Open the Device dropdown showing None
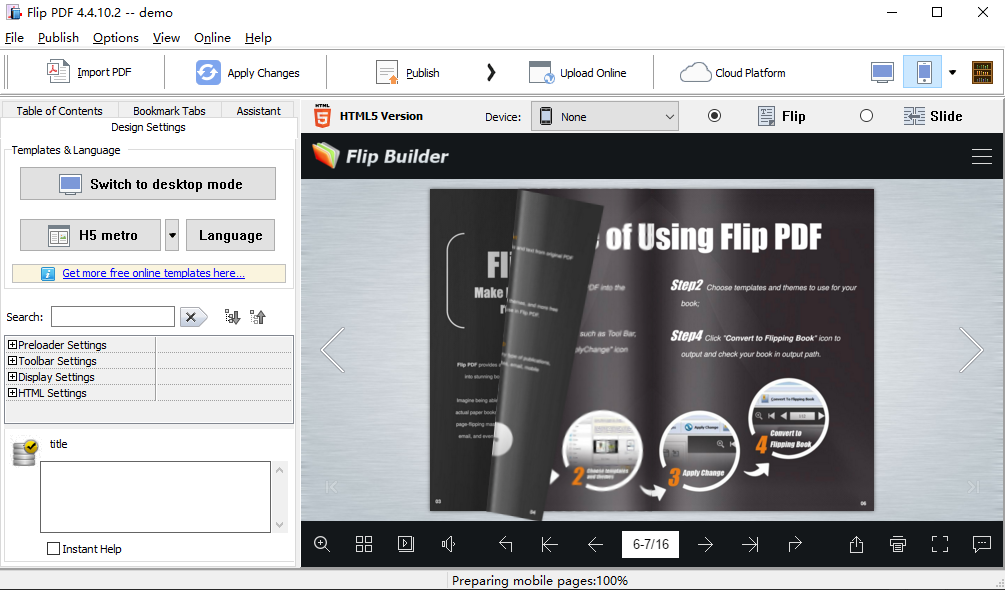This screenshot has width=1005, height=590. point(604,117)
